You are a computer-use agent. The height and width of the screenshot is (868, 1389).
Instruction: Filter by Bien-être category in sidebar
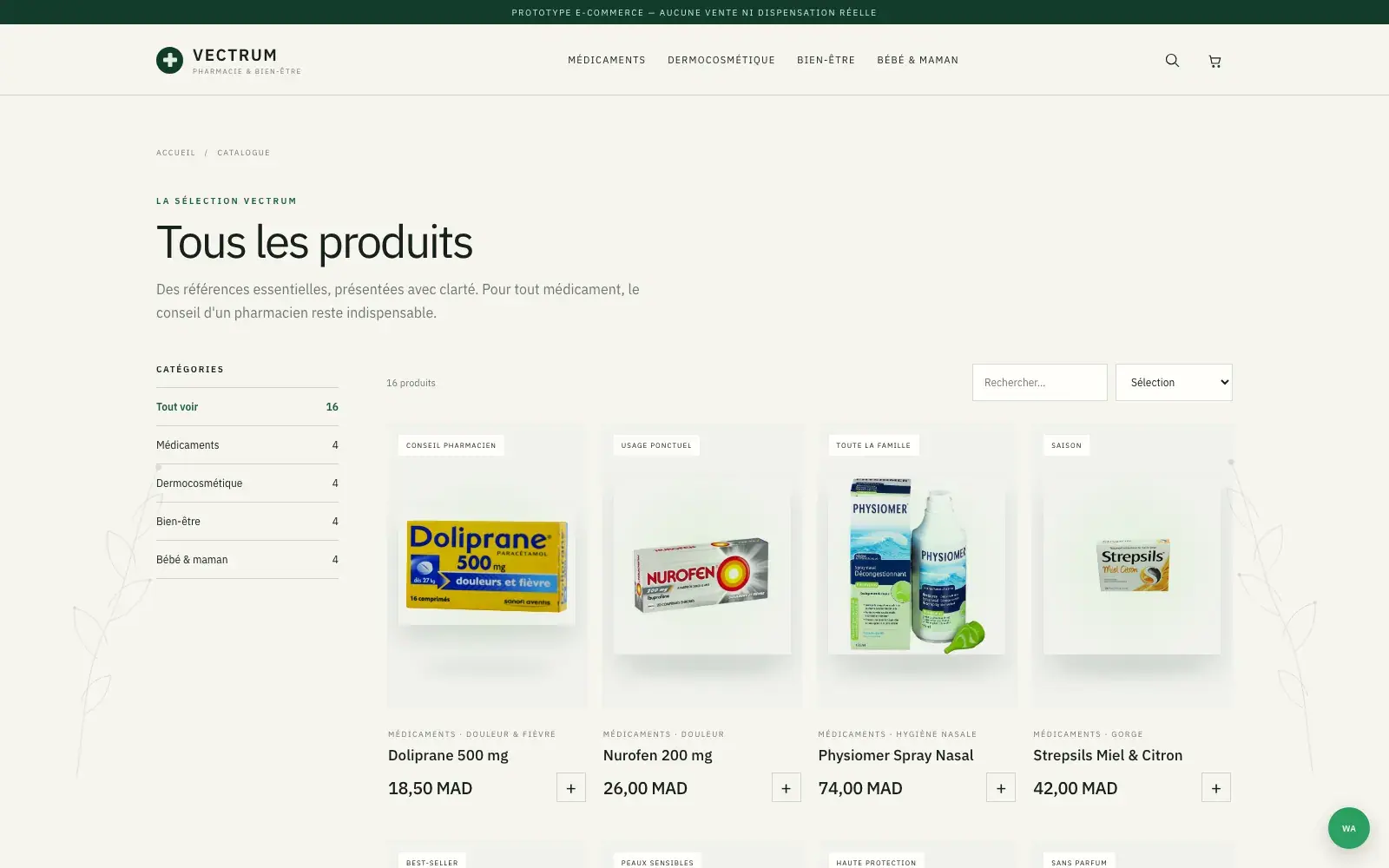247,521
